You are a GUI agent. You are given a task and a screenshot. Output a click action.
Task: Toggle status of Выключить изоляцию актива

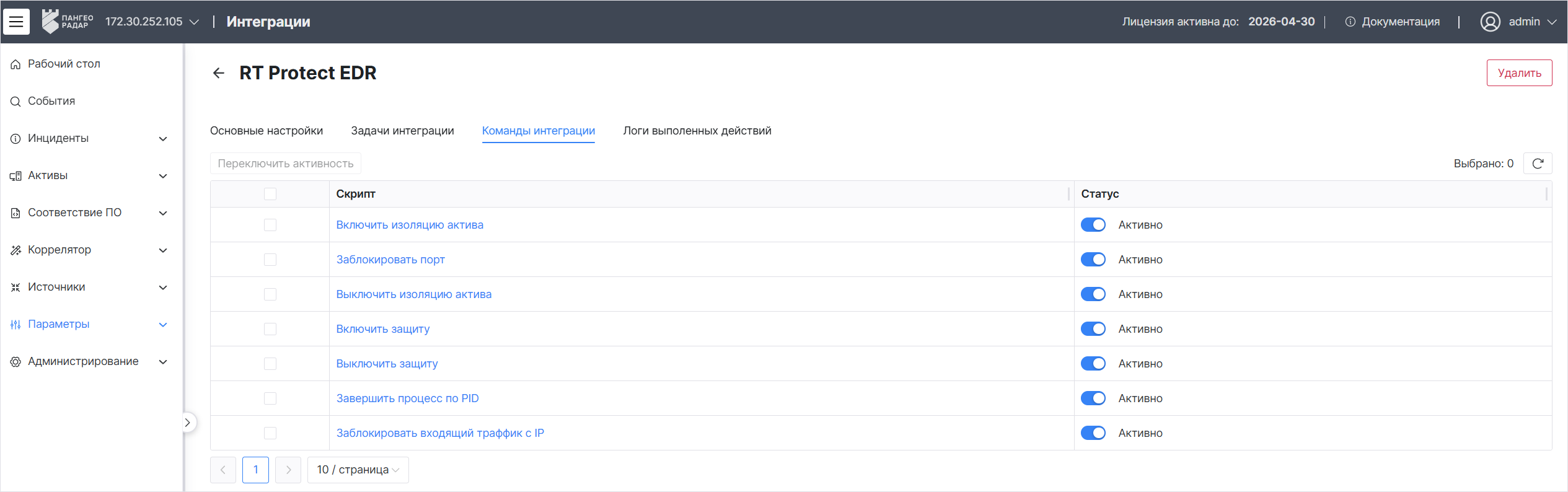[x=1093, y=294]
